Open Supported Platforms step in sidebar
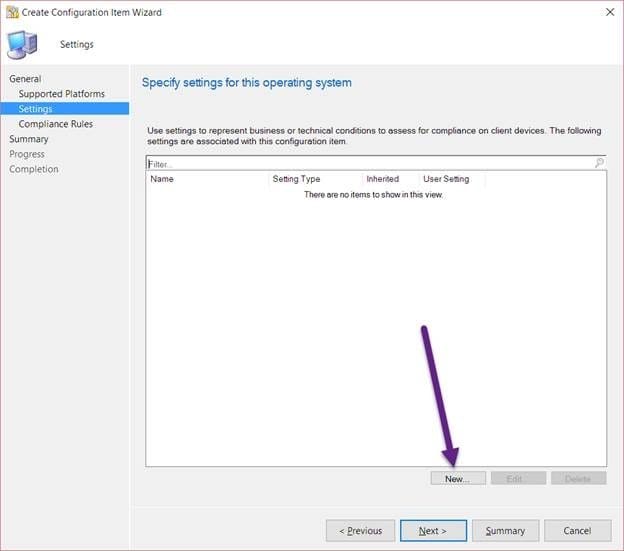This screenshot has height=551, width=624. [62, 94]
